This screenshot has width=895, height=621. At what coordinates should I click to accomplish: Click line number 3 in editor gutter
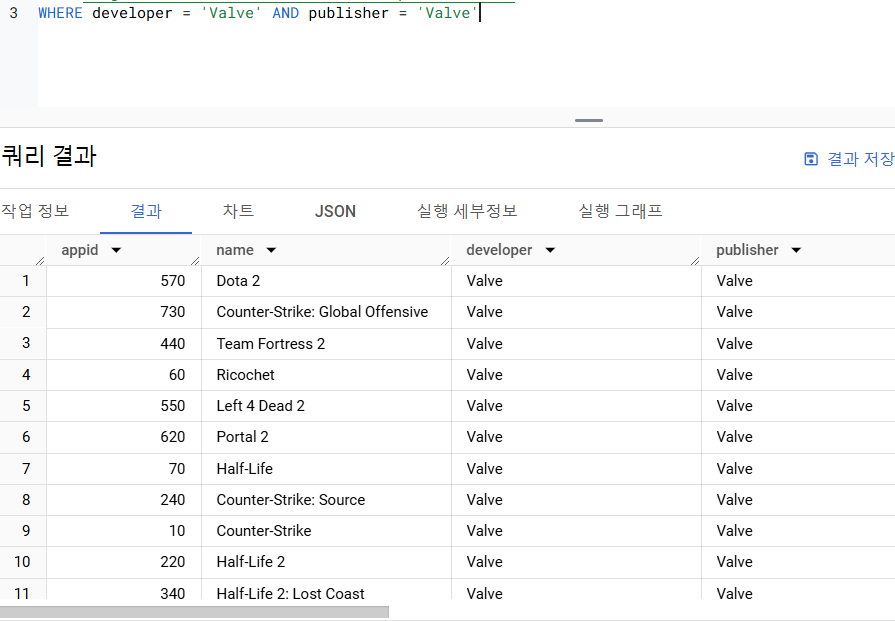(14, 13)
